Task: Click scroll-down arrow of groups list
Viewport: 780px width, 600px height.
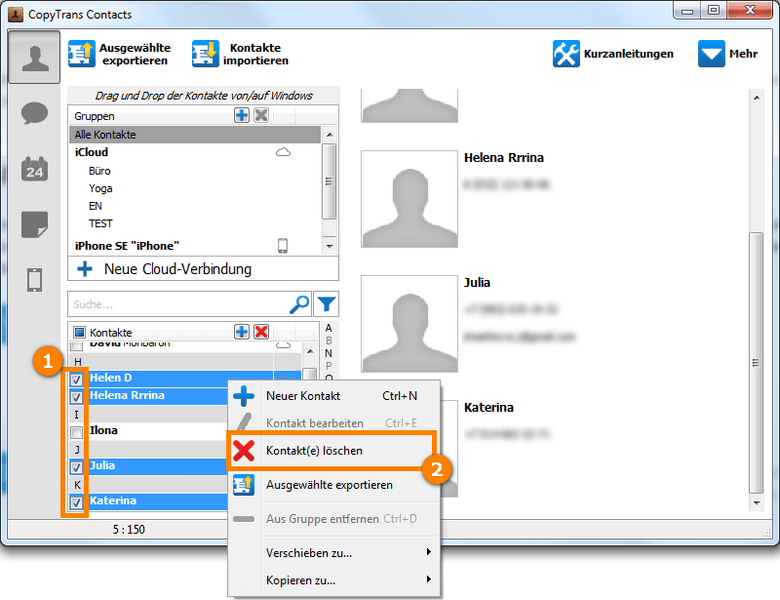Action: tap(329, 246)
